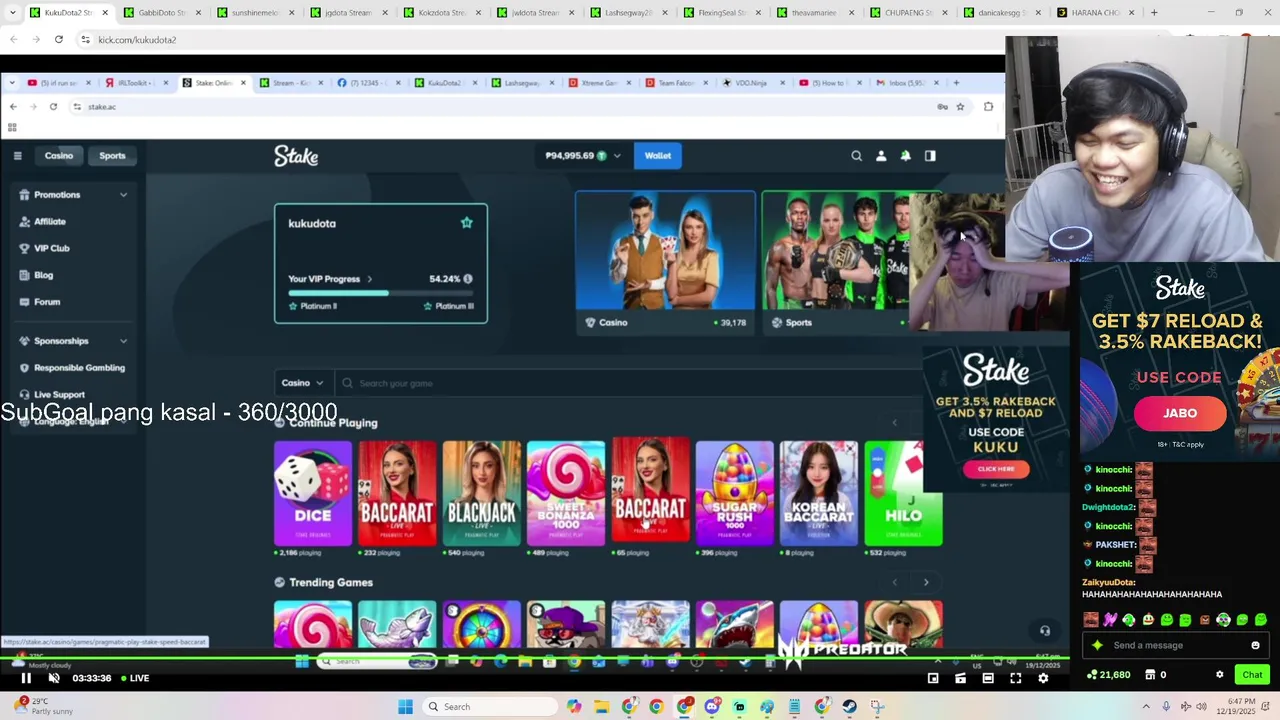
Task: Unmute the stream volume
Action: tap(54, 678)
